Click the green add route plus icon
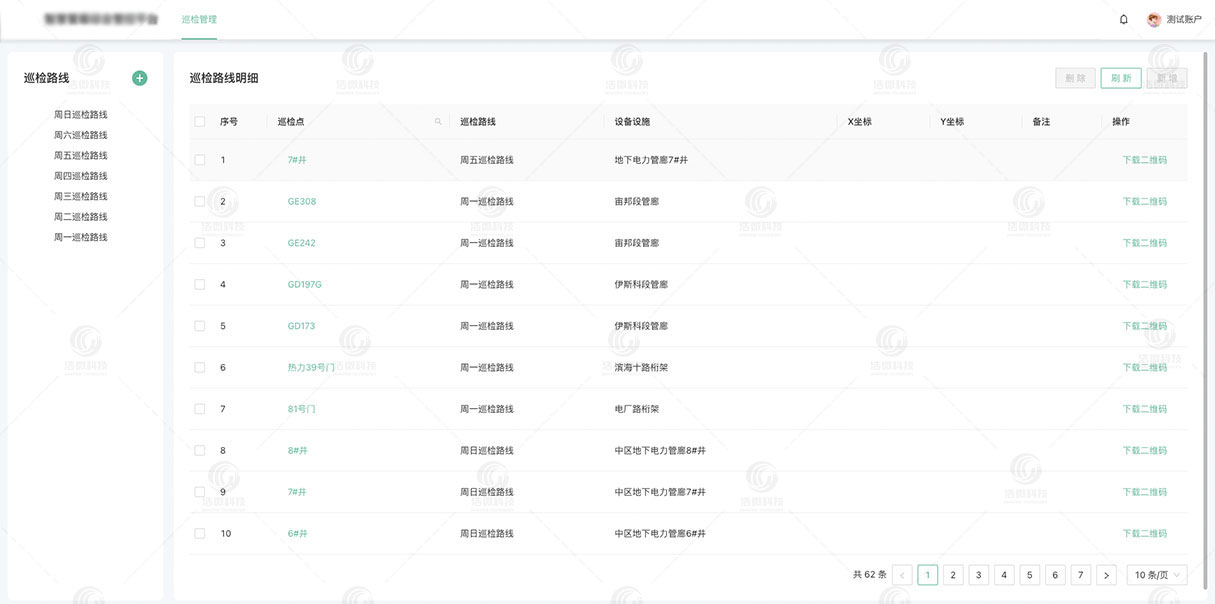The image size is (1215, 604). [140, 78]
